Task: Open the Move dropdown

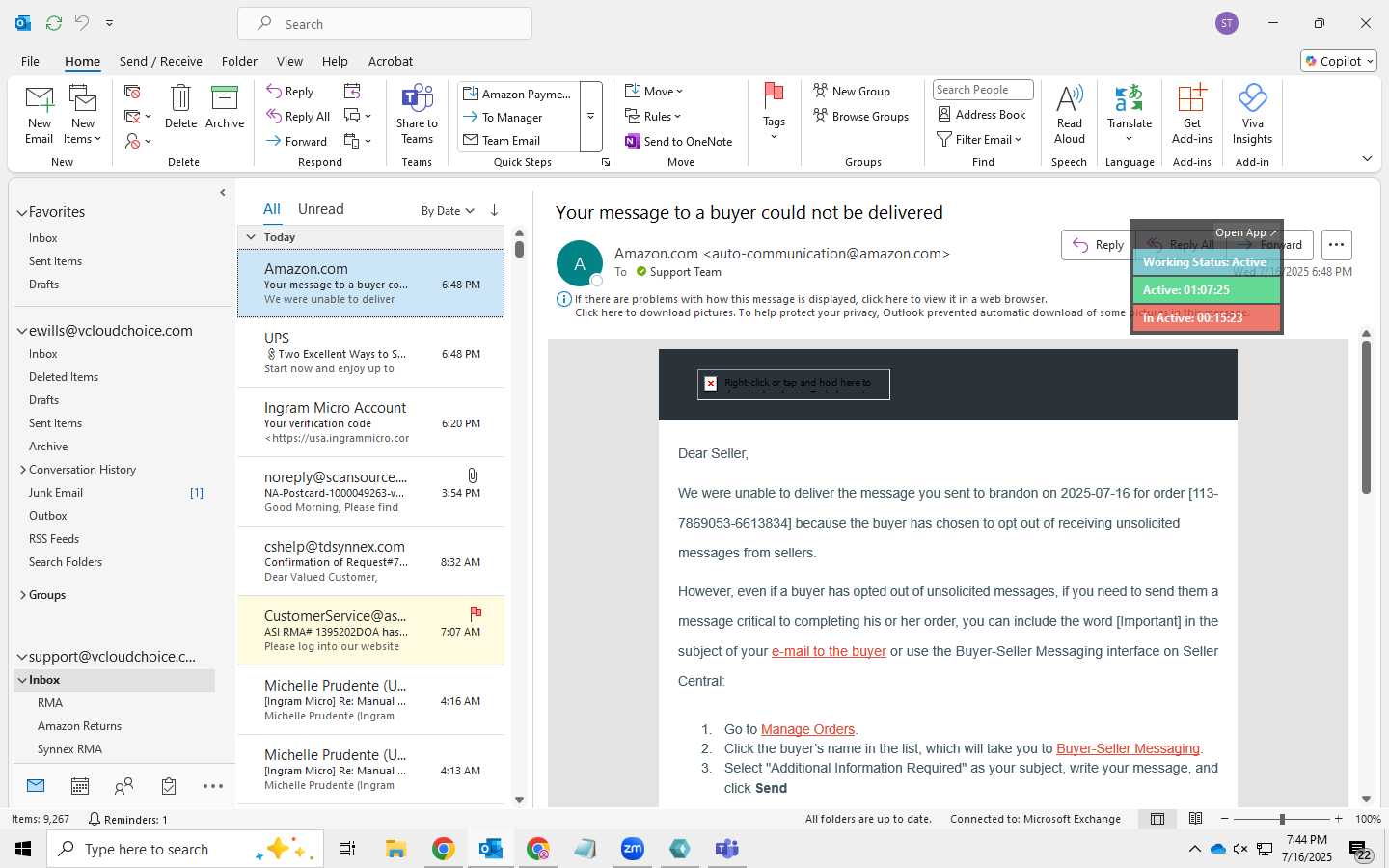Action: [x=654, y=91]
